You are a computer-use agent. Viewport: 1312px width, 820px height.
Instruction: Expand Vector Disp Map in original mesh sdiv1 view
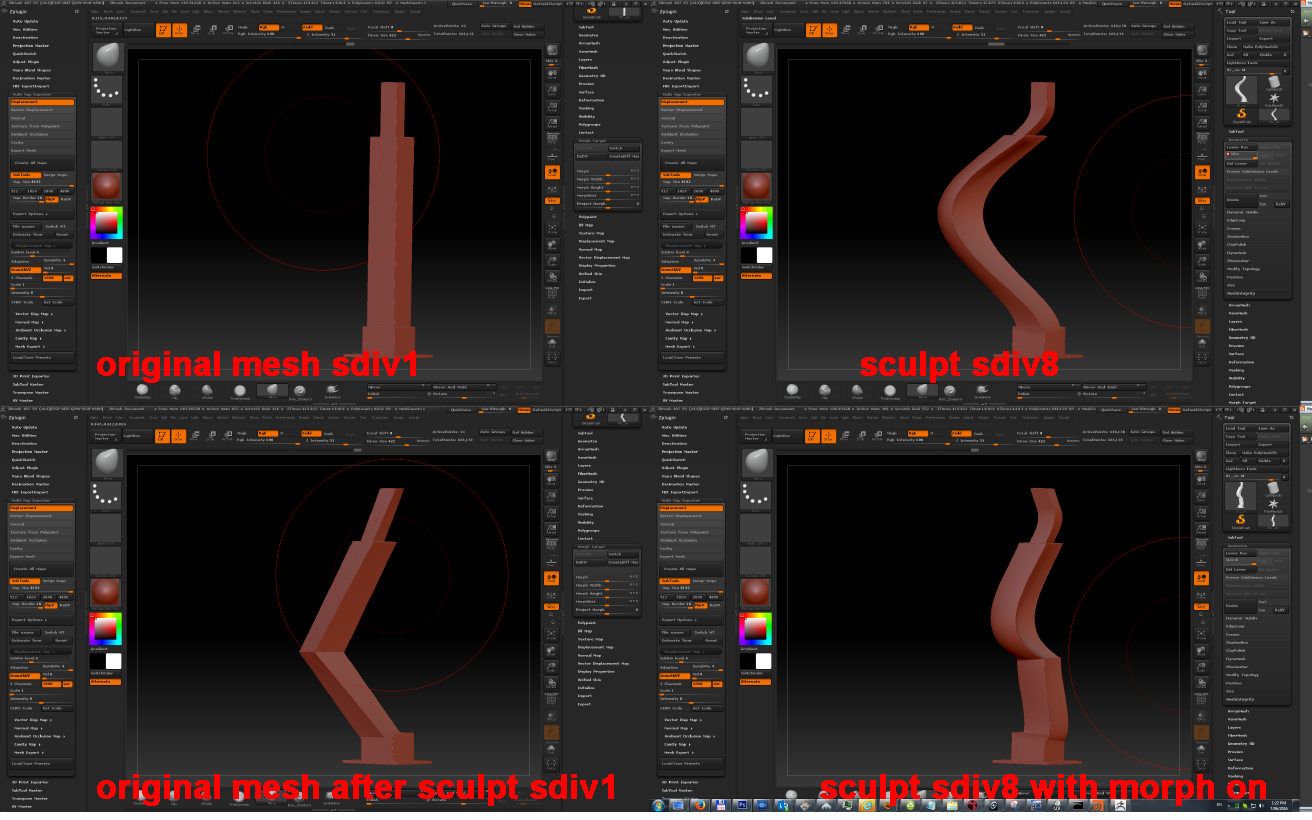tap(34, 314)
